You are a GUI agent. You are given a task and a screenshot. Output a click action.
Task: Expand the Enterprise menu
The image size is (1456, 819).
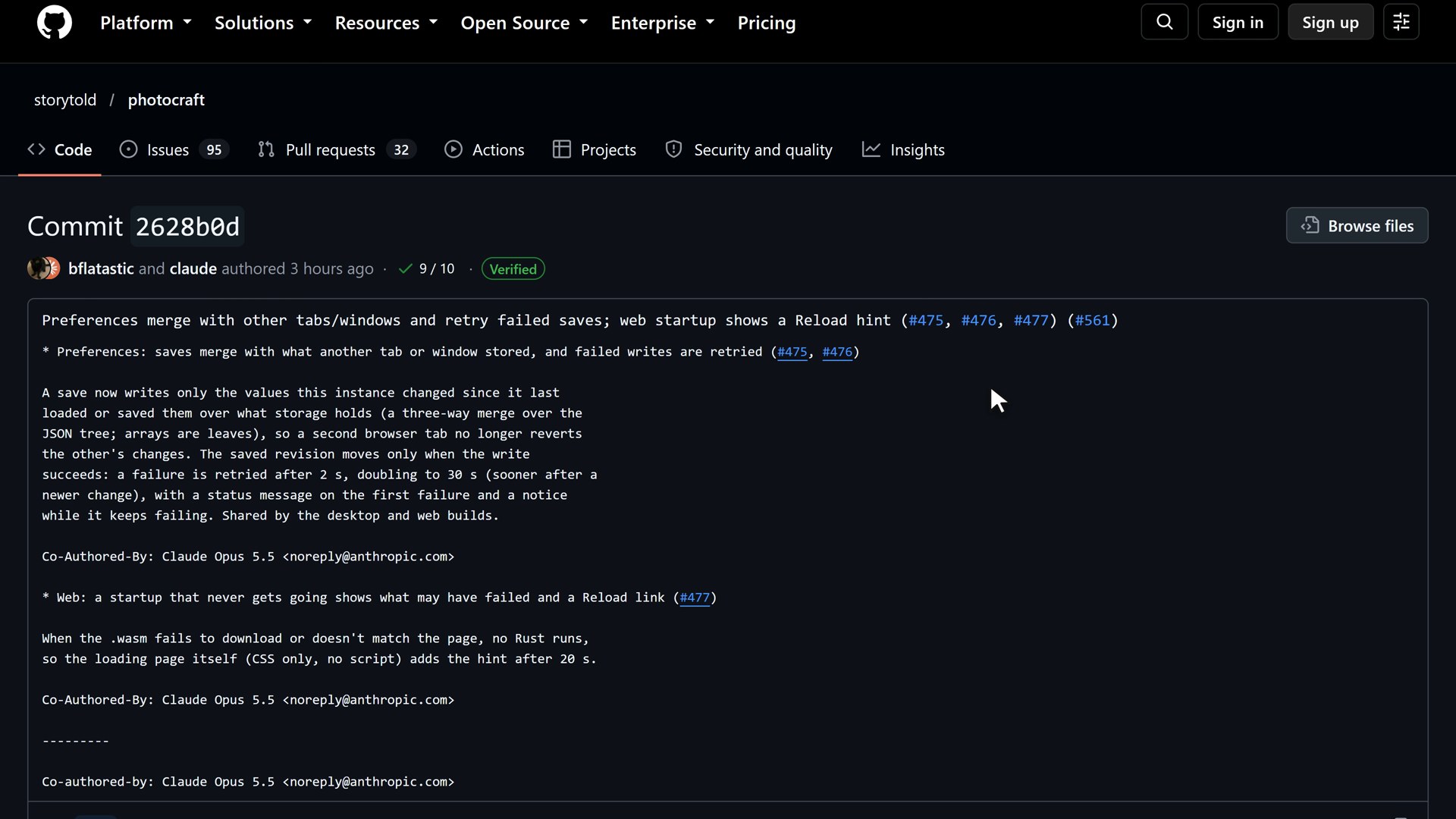[663, 23]
